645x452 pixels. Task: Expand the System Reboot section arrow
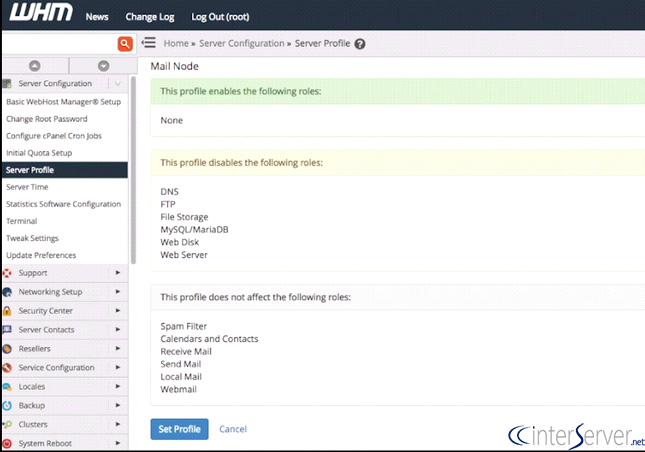click(x=118, y=443)
